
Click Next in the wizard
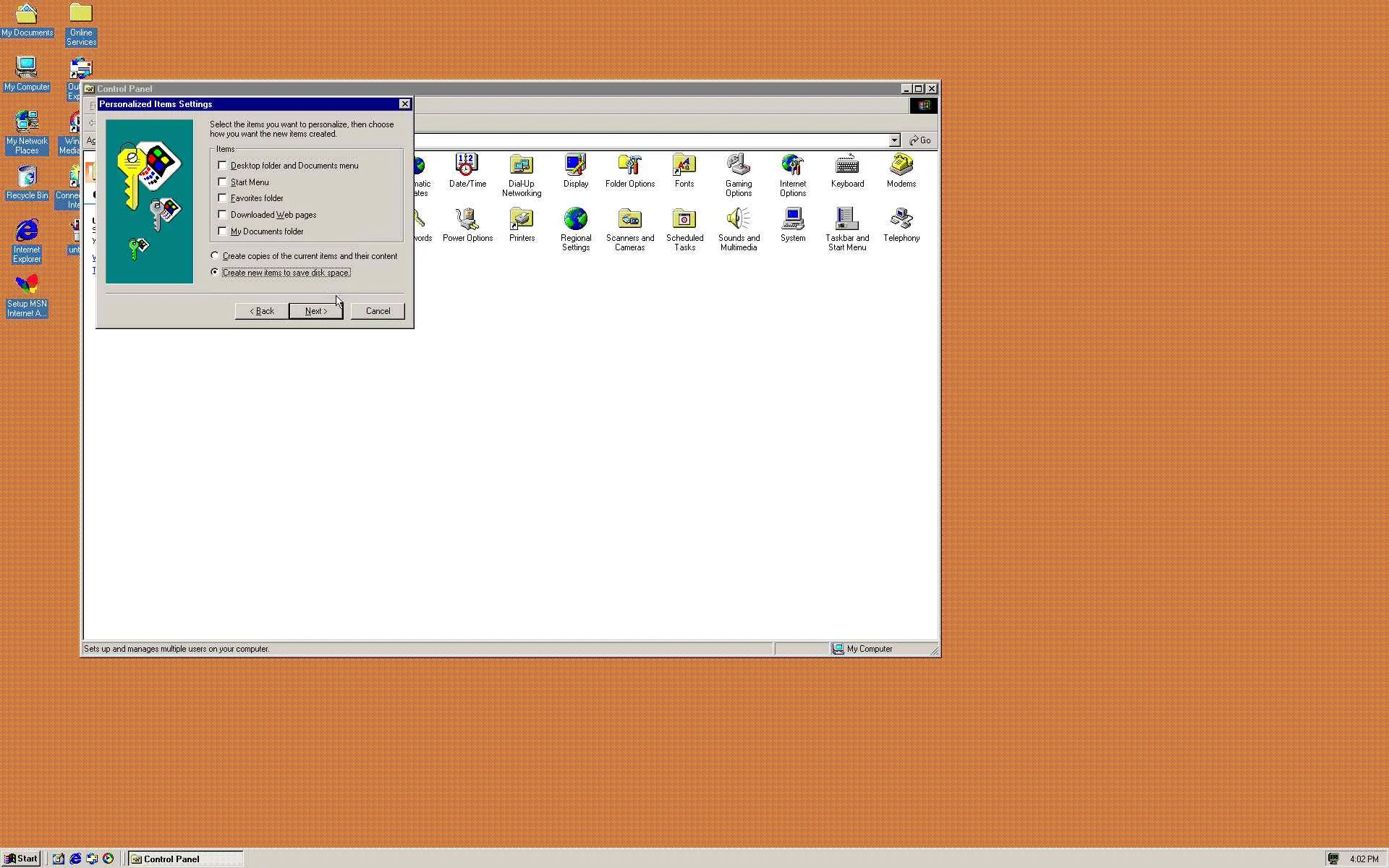pyautogui.click(x=315, y=311)
